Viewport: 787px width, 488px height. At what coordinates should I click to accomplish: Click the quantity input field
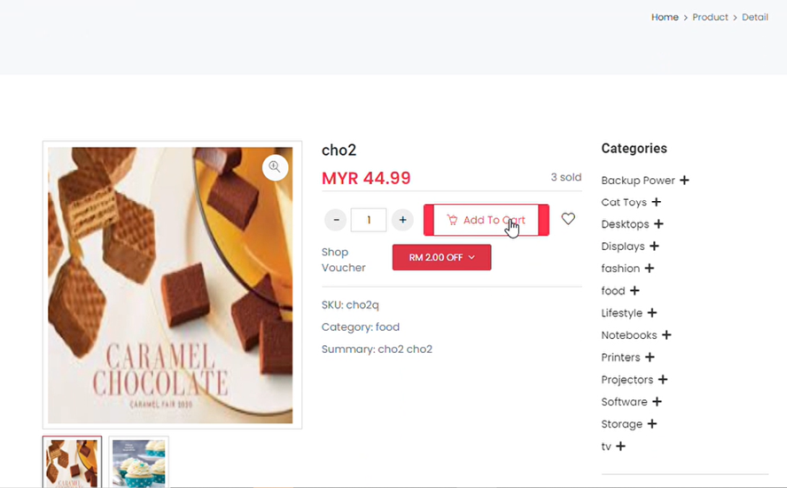click(369, 220)
